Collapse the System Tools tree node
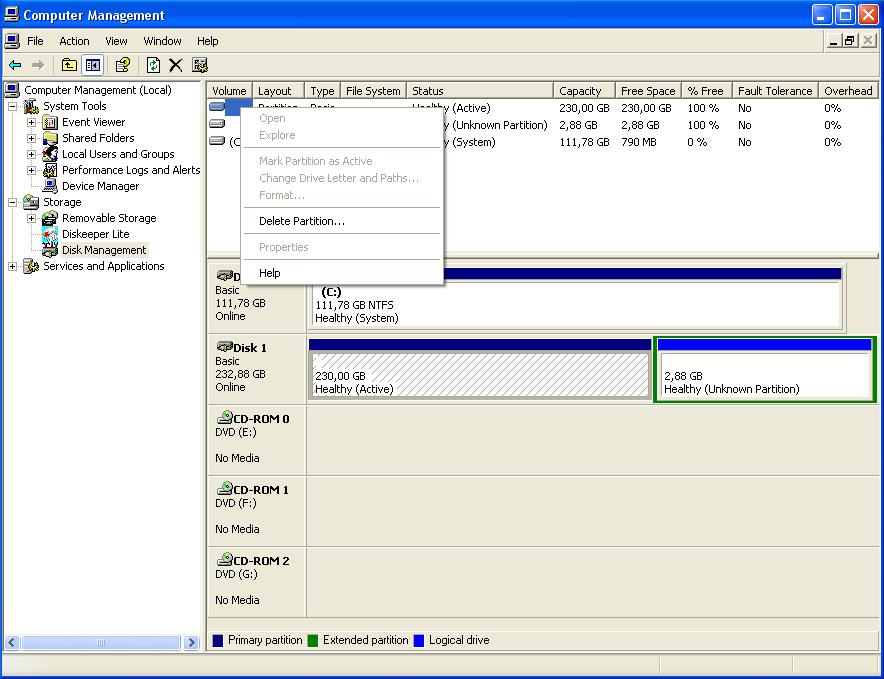 pyautogui.click(x=12, y=106)
